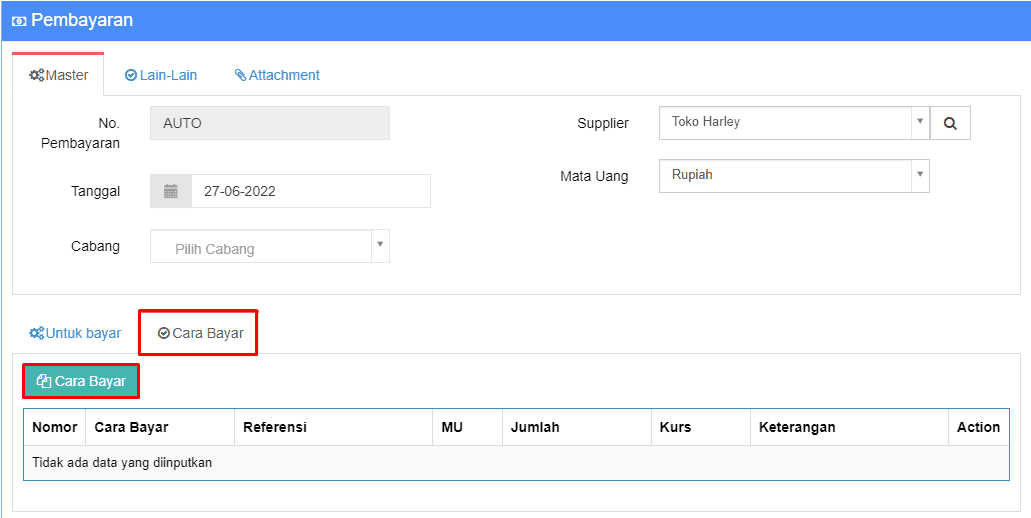Screen dimensions: 1031x518
Task: Expand the Mata Uang dropdown showing Rupiah
Action: point(793,175)
